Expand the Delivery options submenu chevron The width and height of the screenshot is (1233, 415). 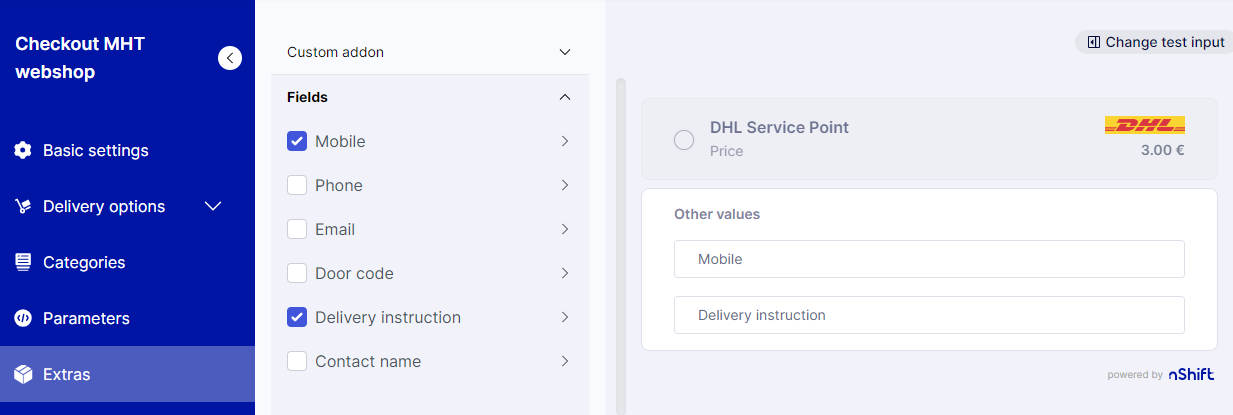click(212, 206)
